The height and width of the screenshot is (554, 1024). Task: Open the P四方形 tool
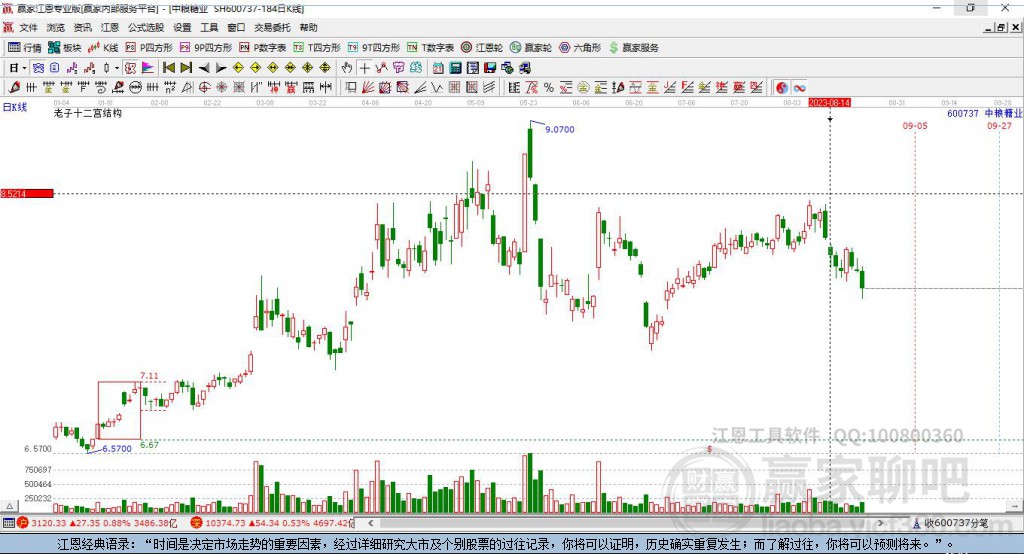[x=149, y=48]
